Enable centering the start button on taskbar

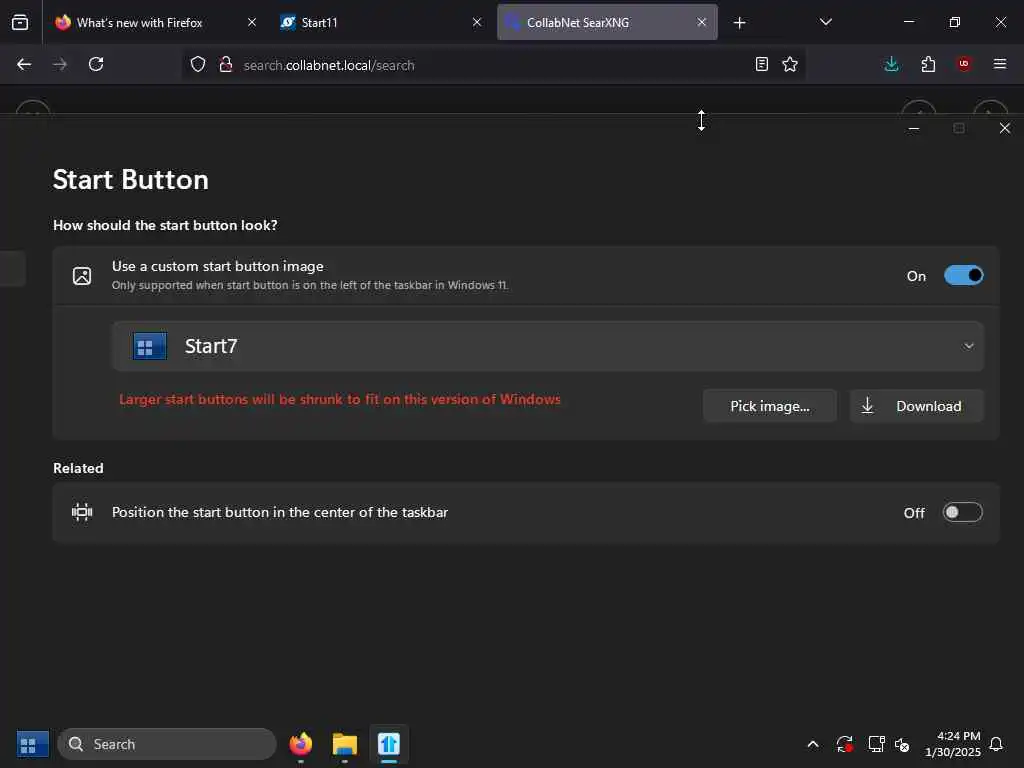[962, 512]
